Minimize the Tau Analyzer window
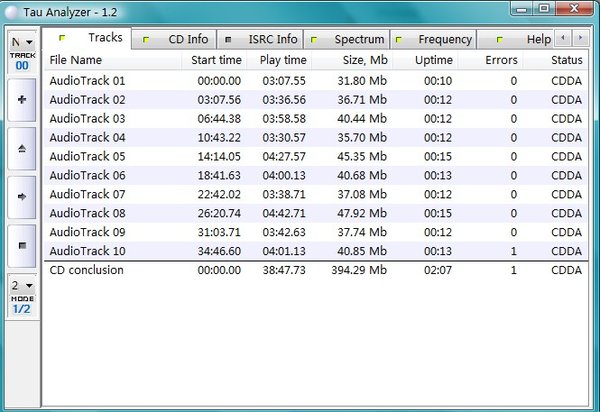600x412 pixels. click(x=522, y=8)
